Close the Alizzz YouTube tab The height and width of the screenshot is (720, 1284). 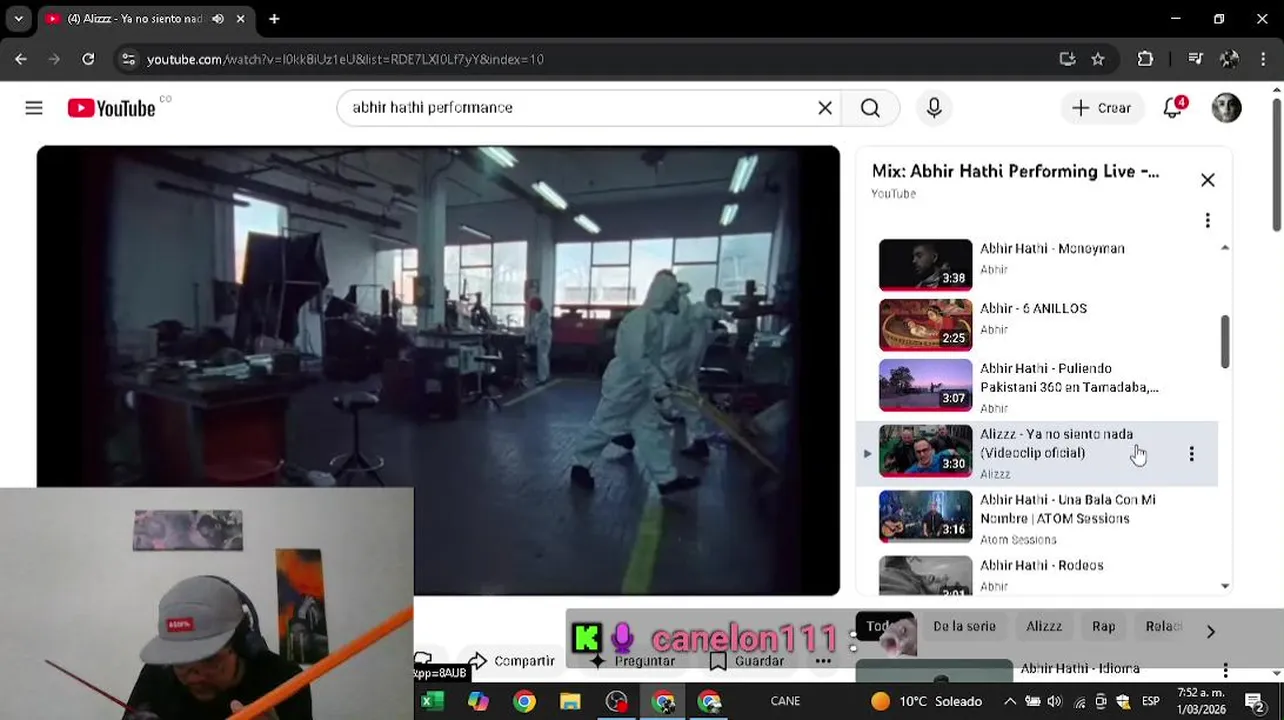241,19
